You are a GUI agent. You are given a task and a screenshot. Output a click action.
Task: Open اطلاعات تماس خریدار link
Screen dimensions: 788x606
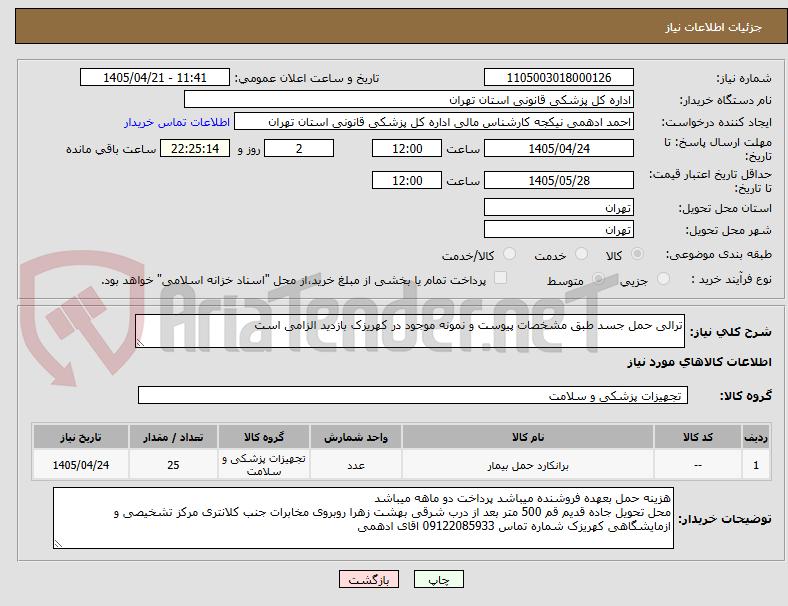177,122
